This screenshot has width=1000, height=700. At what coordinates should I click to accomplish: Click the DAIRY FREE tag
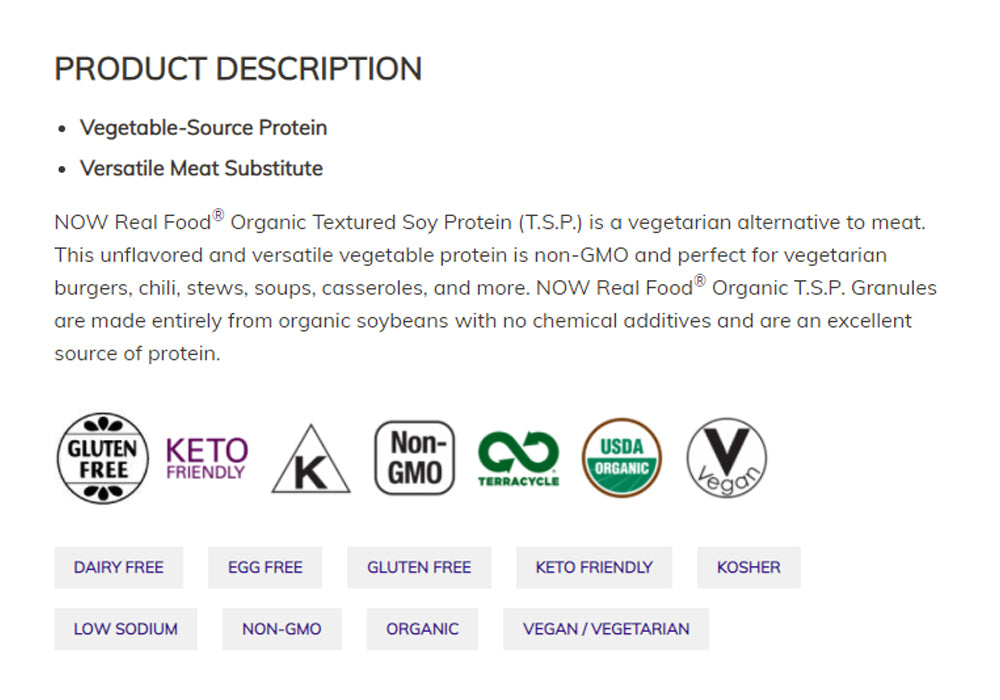click(x=118, y=567)
